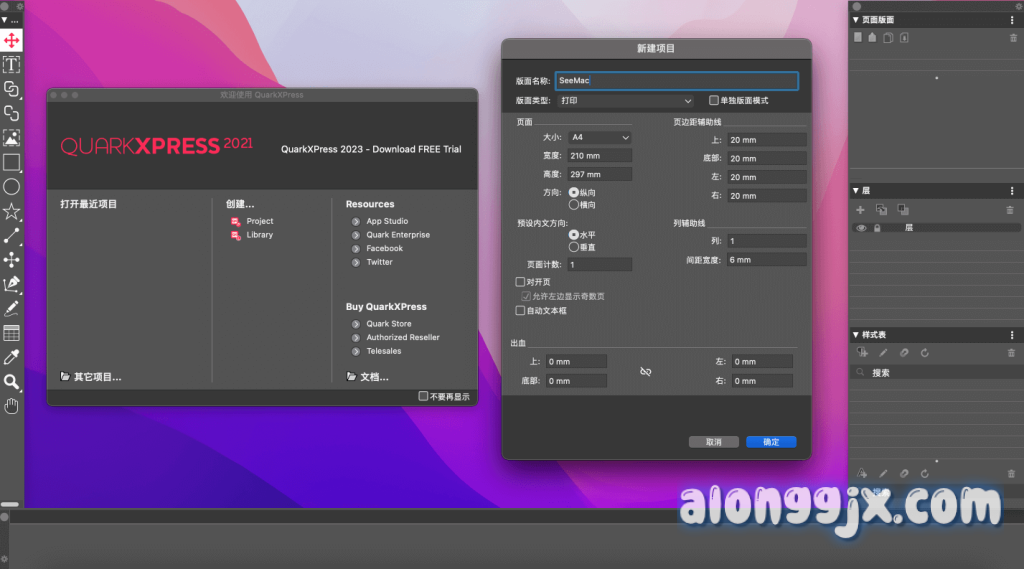The image size is (1024, 569).
Task: Pick the Starburst shape tool
Action: click(x=11, y=211)
